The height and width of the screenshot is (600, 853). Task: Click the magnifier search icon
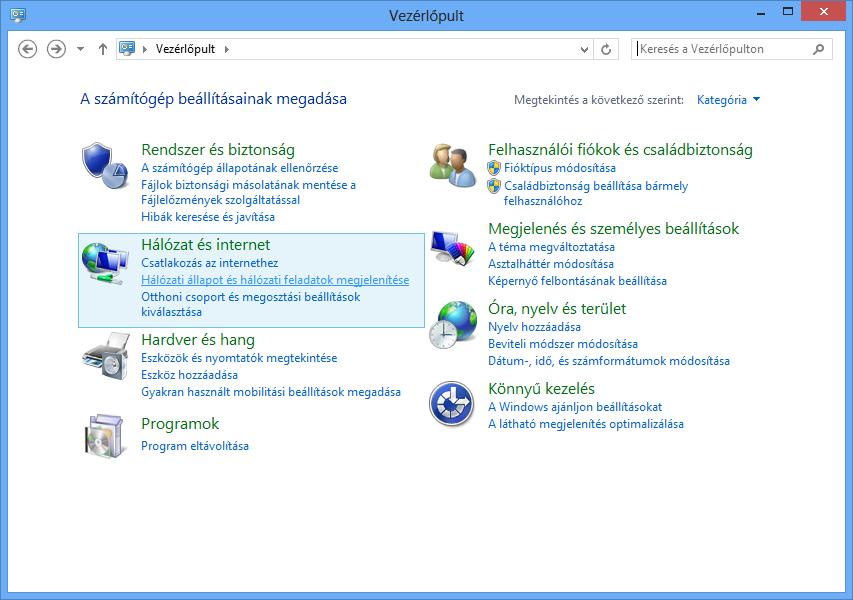click(x=818, y=50)
